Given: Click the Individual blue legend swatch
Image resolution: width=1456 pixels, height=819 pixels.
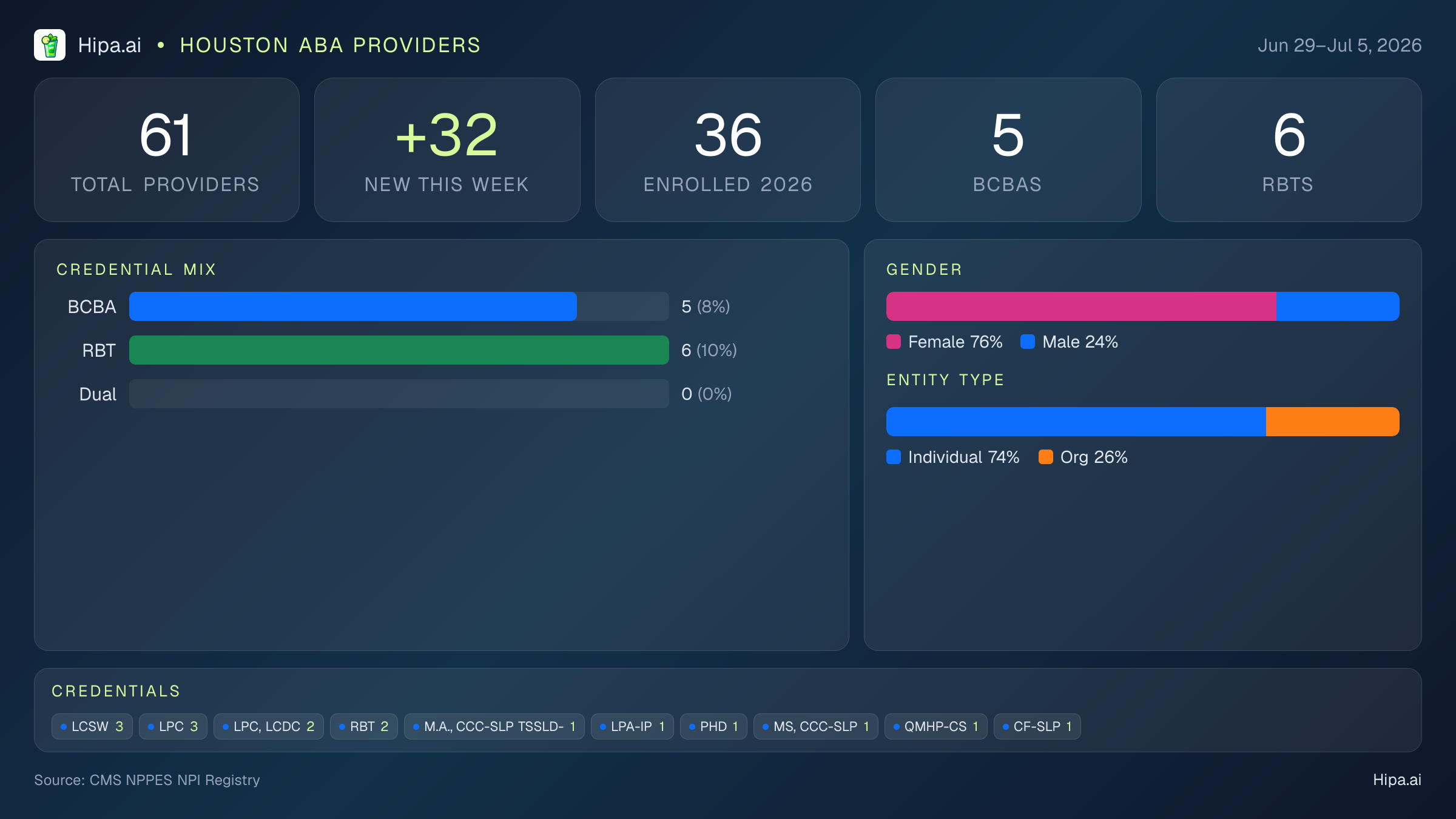Looking at the screenshot, I should (x=894, y=457).
